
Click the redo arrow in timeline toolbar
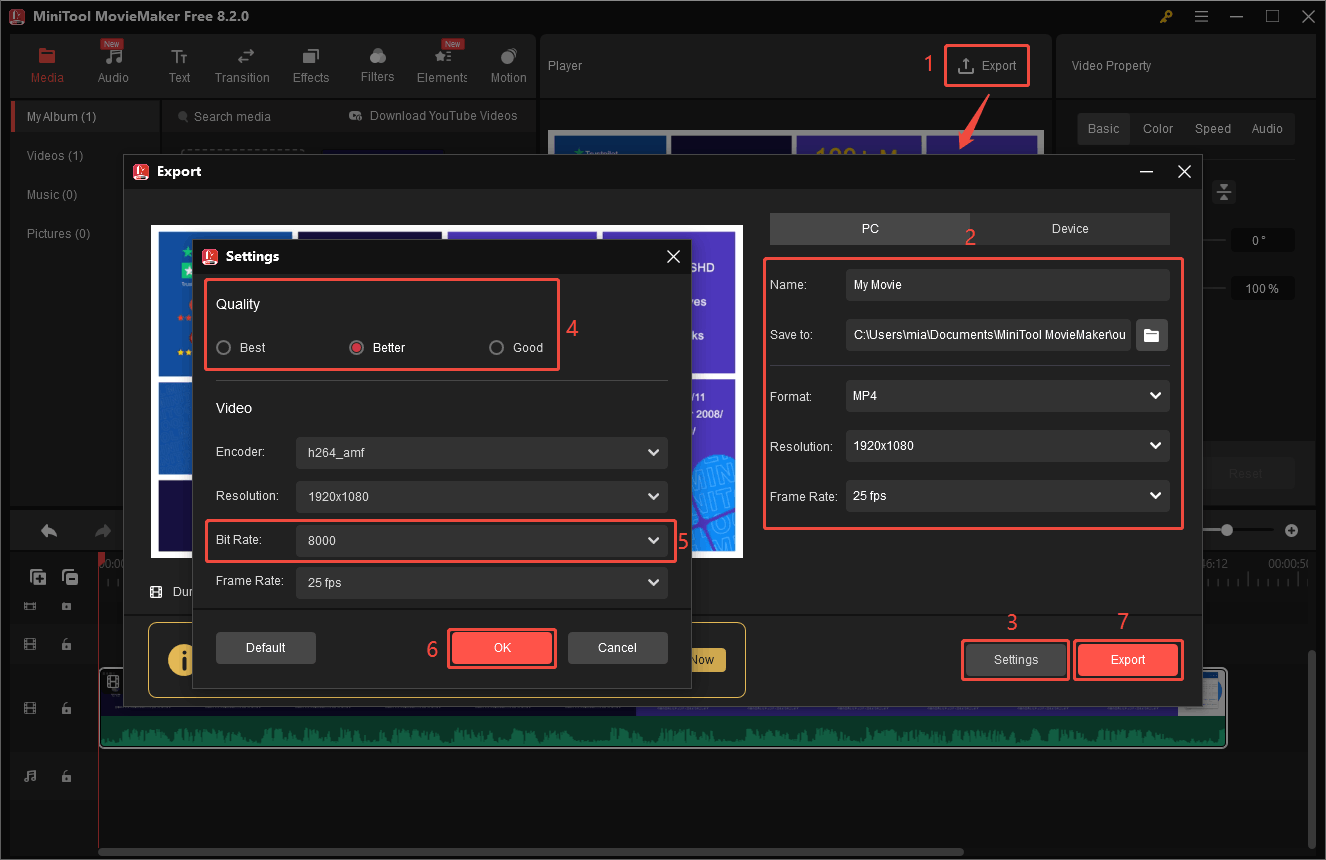(x=102, y=531)
